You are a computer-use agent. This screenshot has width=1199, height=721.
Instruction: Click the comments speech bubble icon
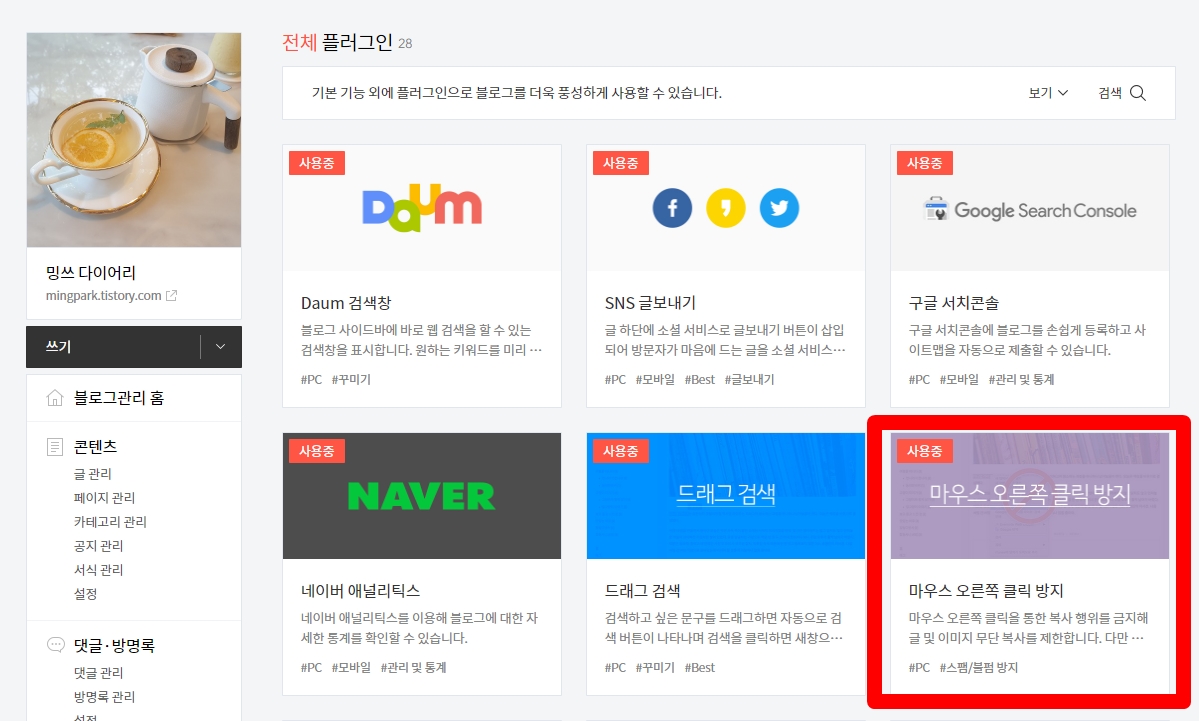pyautogui.click(x=55, y=645)
